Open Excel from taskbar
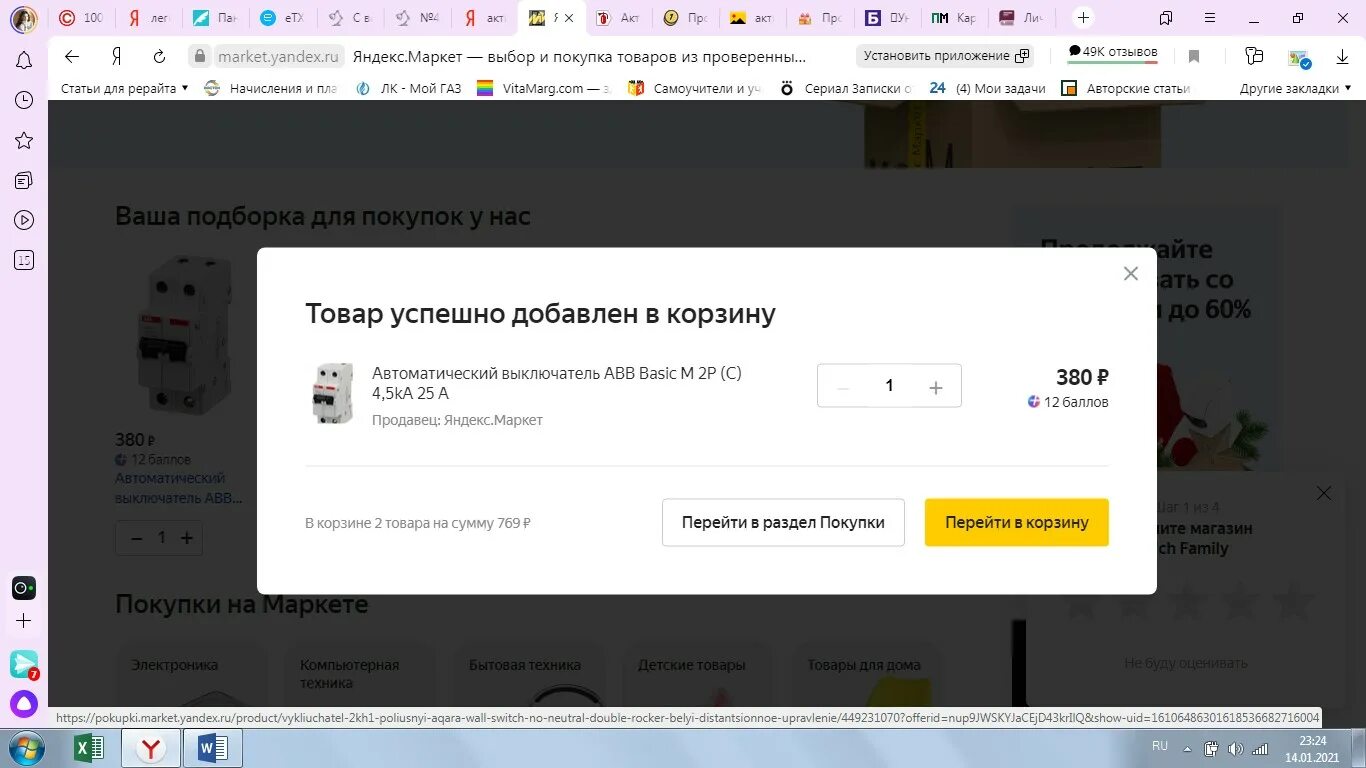 point(89,748)
